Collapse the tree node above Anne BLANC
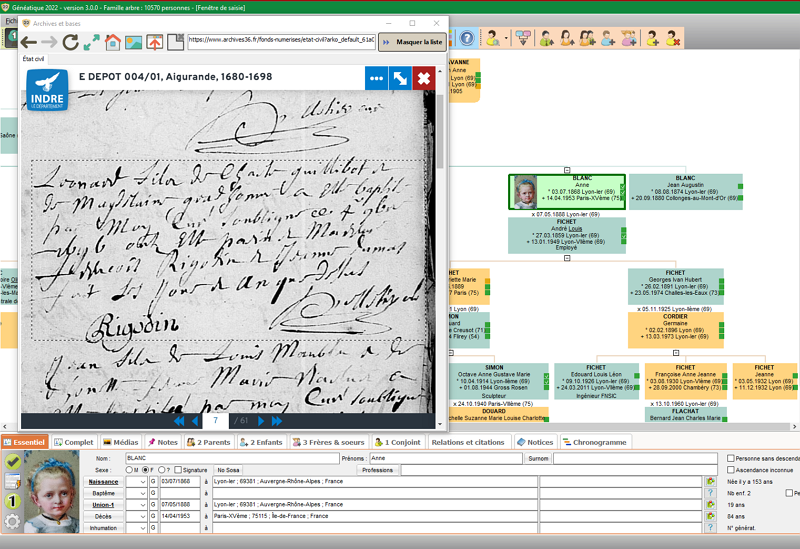 point(567,170)
